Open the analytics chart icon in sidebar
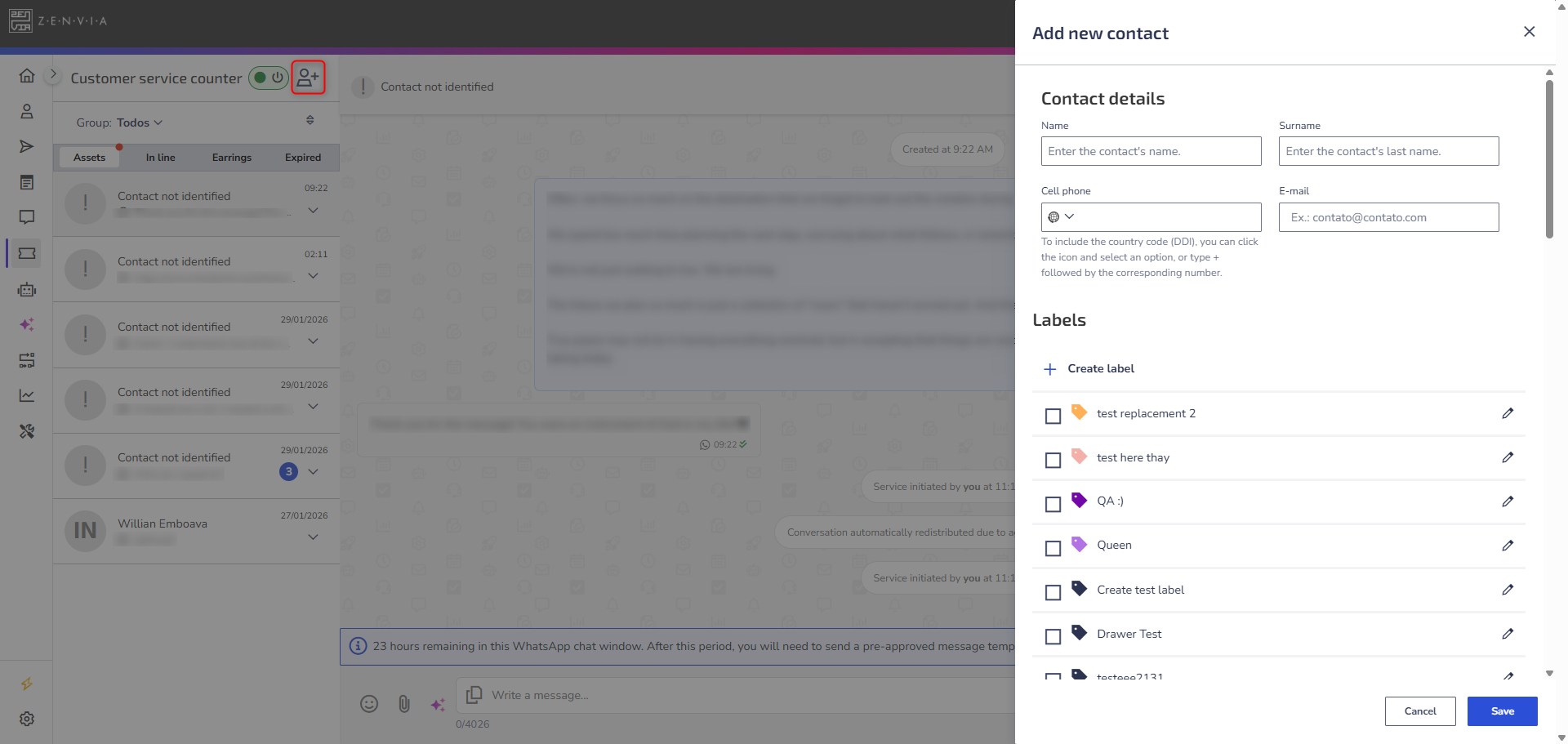The width and height of the screenshot is (1568, 744). [x=27, y=395]
